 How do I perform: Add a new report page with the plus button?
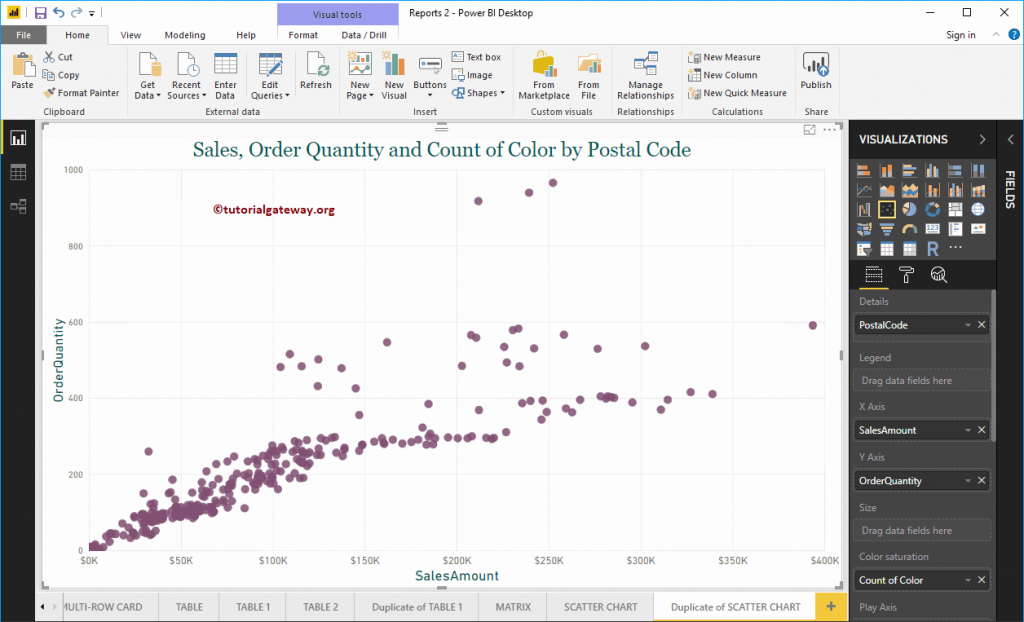point(831,606)
